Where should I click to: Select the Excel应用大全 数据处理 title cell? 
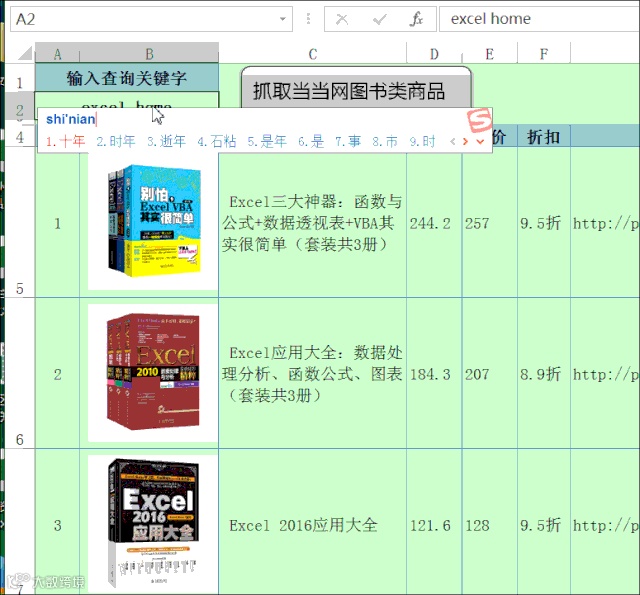pos(313,373)
